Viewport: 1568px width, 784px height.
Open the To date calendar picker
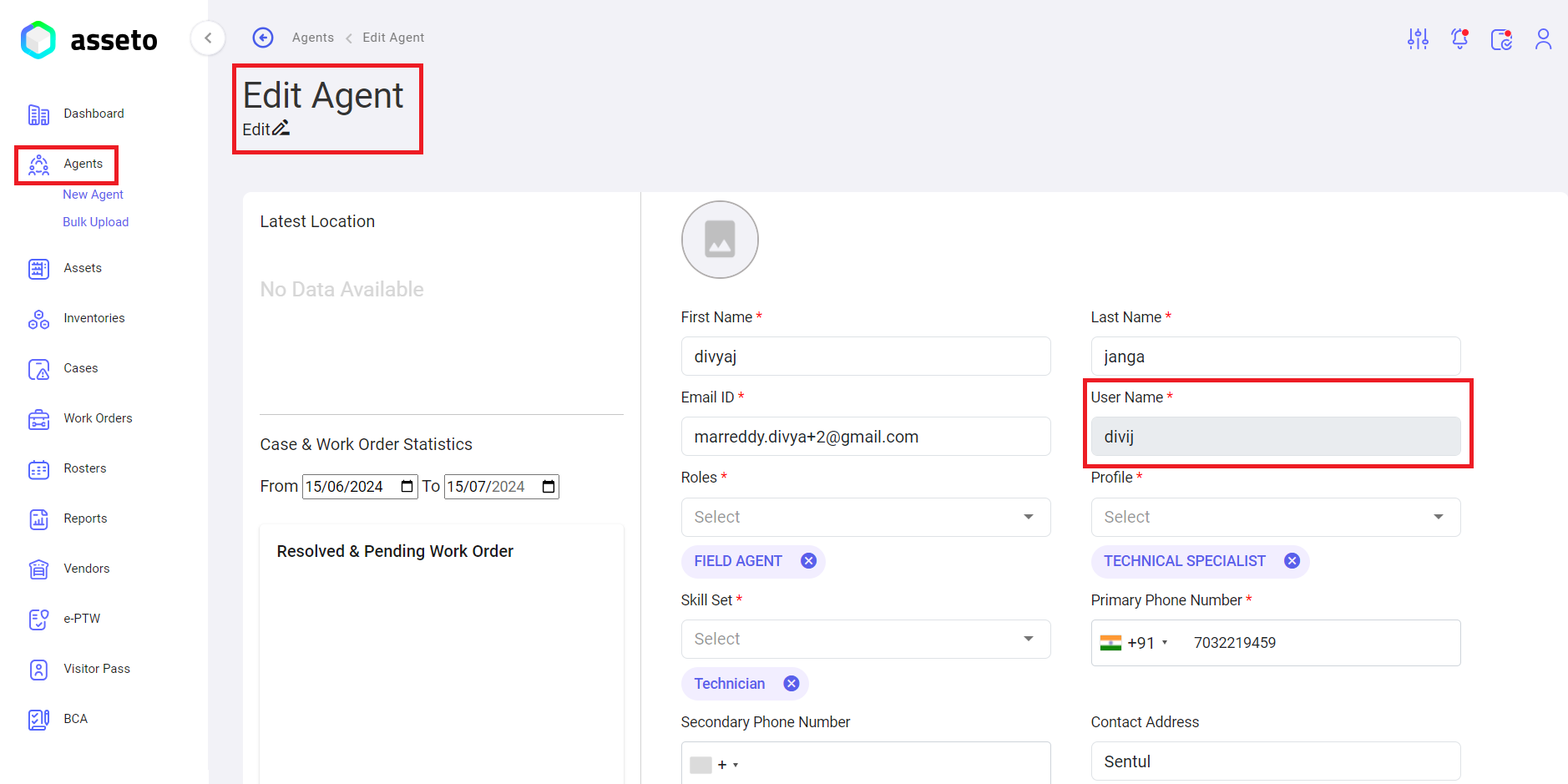tap(549, 487)
